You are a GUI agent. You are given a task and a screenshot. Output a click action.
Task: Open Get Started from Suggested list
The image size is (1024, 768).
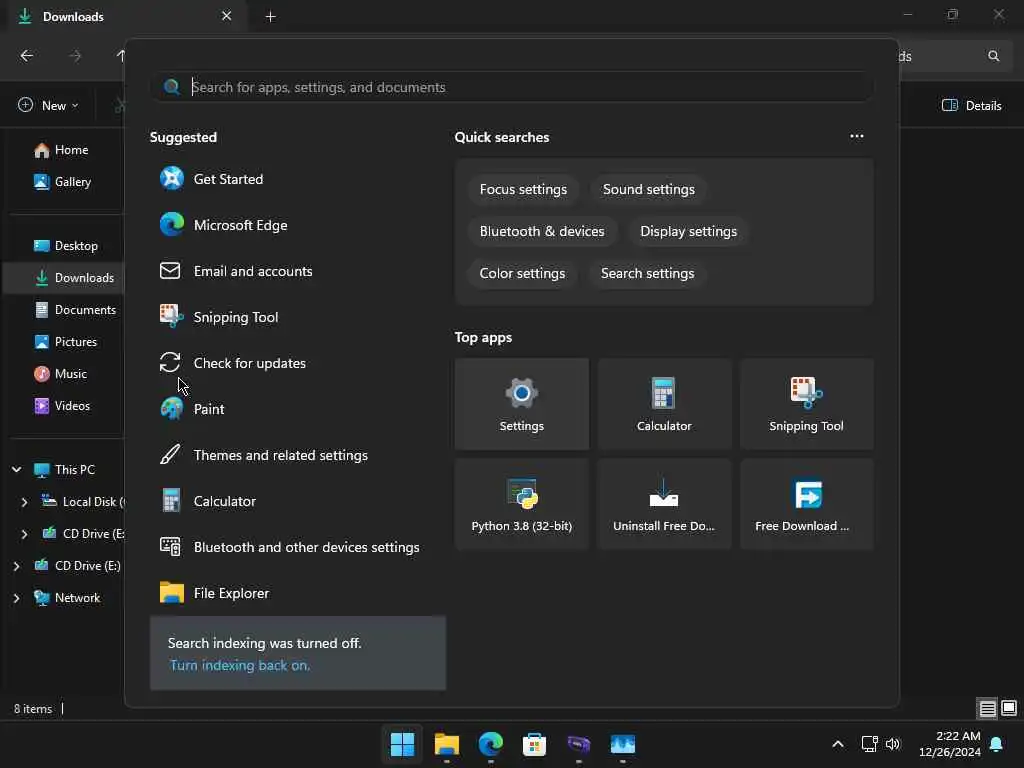pyautogui.click(x=297, y=179)
